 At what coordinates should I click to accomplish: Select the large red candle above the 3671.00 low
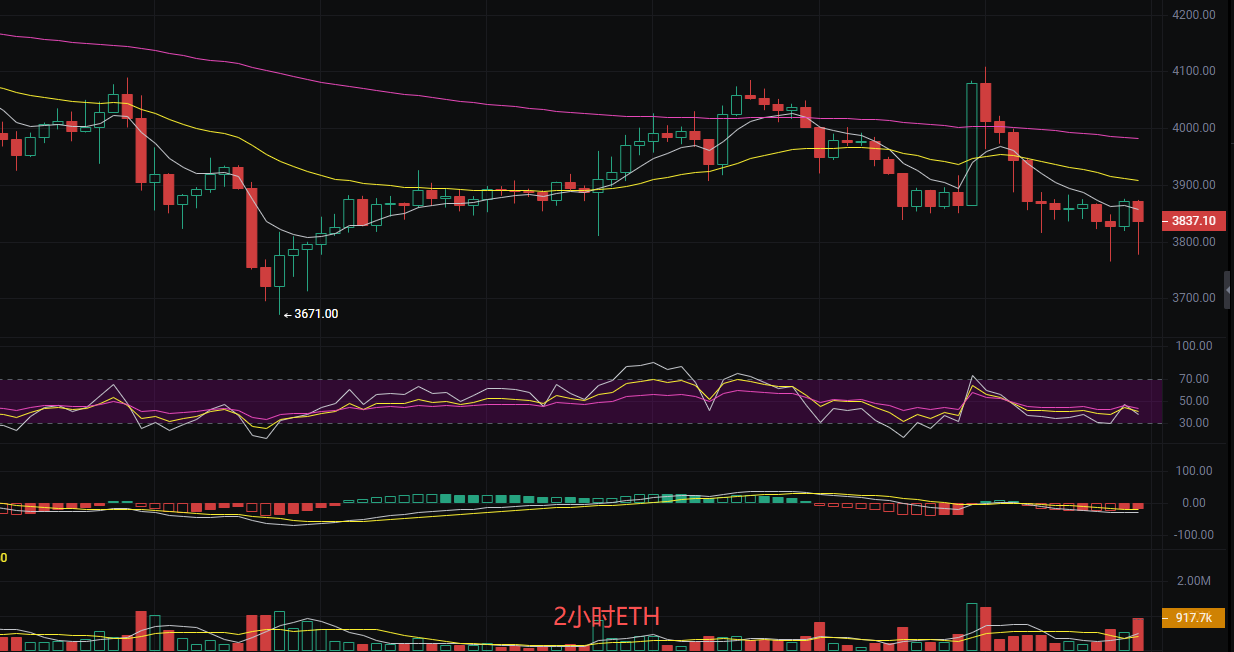[252, 228]
